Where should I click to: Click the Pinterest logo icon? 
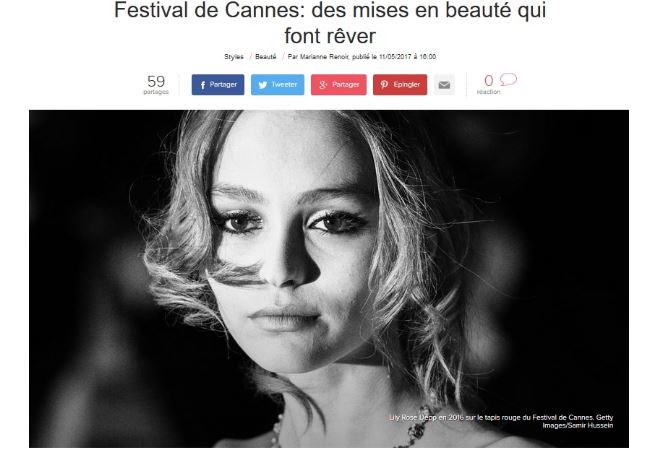384,85
